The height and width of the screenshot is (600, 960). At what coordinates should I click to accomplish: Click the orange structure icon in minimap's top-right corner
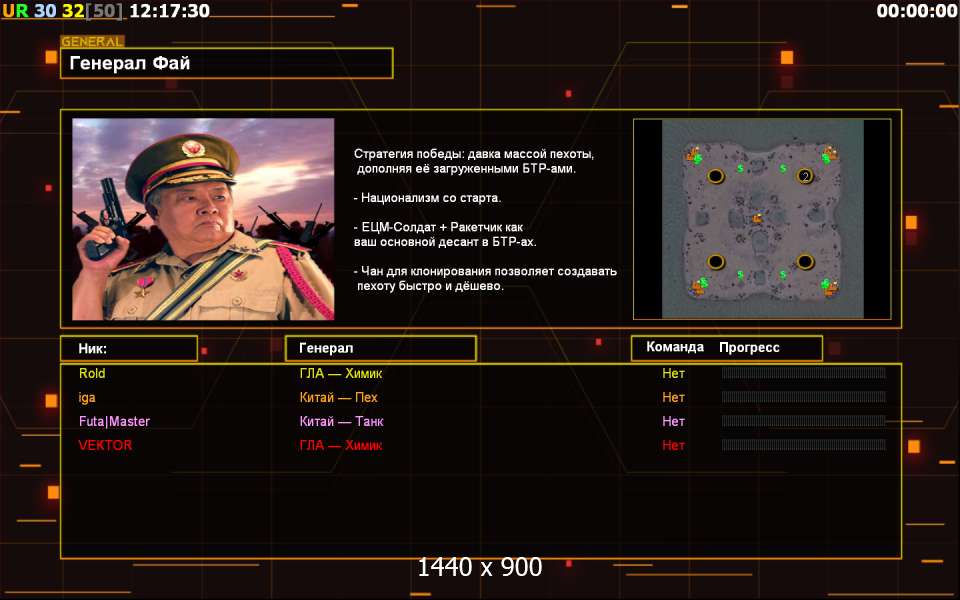[829, 152]
